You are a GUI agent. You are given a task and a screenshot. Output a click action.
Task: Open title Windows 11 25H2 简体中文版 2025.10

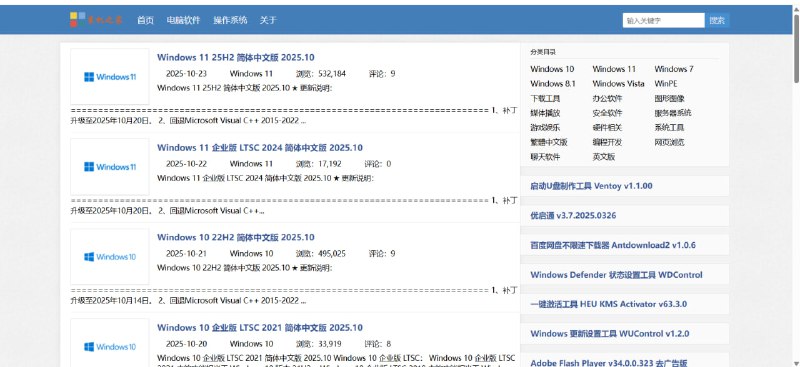(x=236, y=57)
